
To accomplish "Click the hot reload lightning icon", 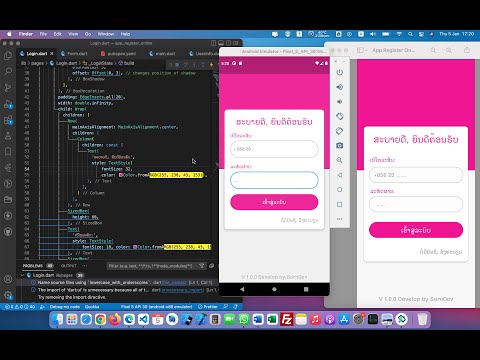I will pos(211,65).
